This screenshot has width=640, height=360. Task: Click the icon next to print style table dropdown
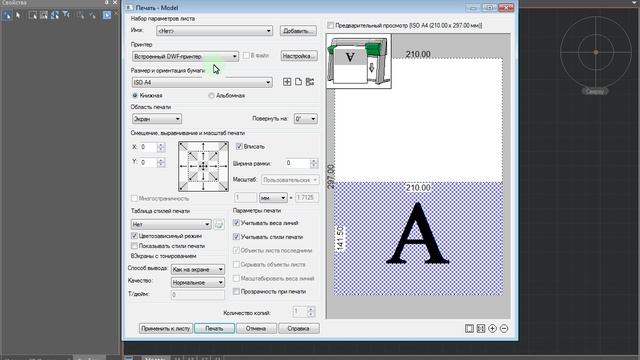[219, 224]
